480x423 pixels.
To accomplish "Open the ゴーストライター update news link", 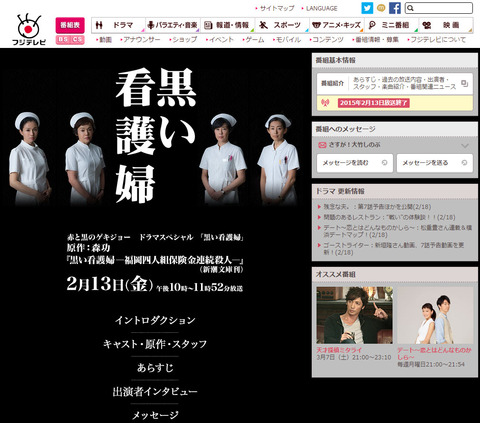I will pos(394,249).
